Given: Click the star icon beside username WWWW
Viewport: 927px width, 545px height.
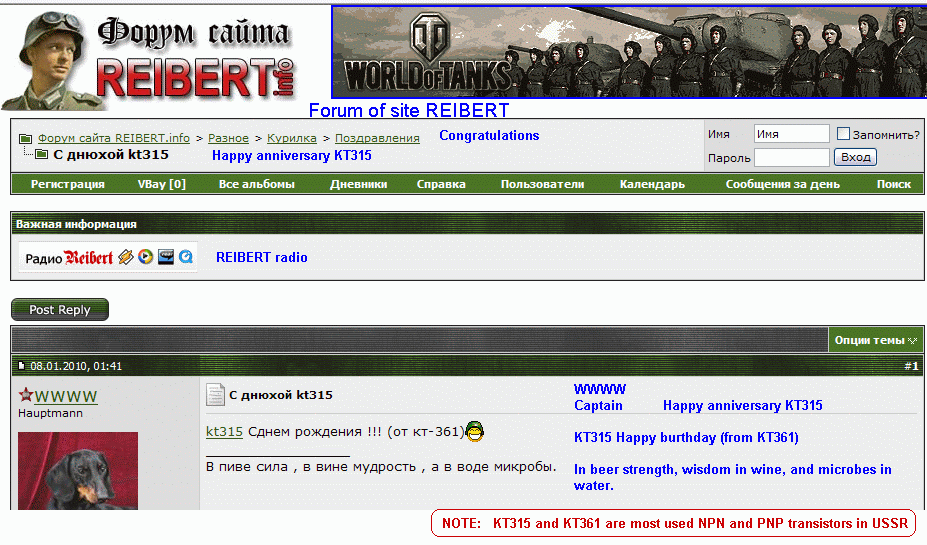Looking at the screenshot, I should [x=25, y=394].
